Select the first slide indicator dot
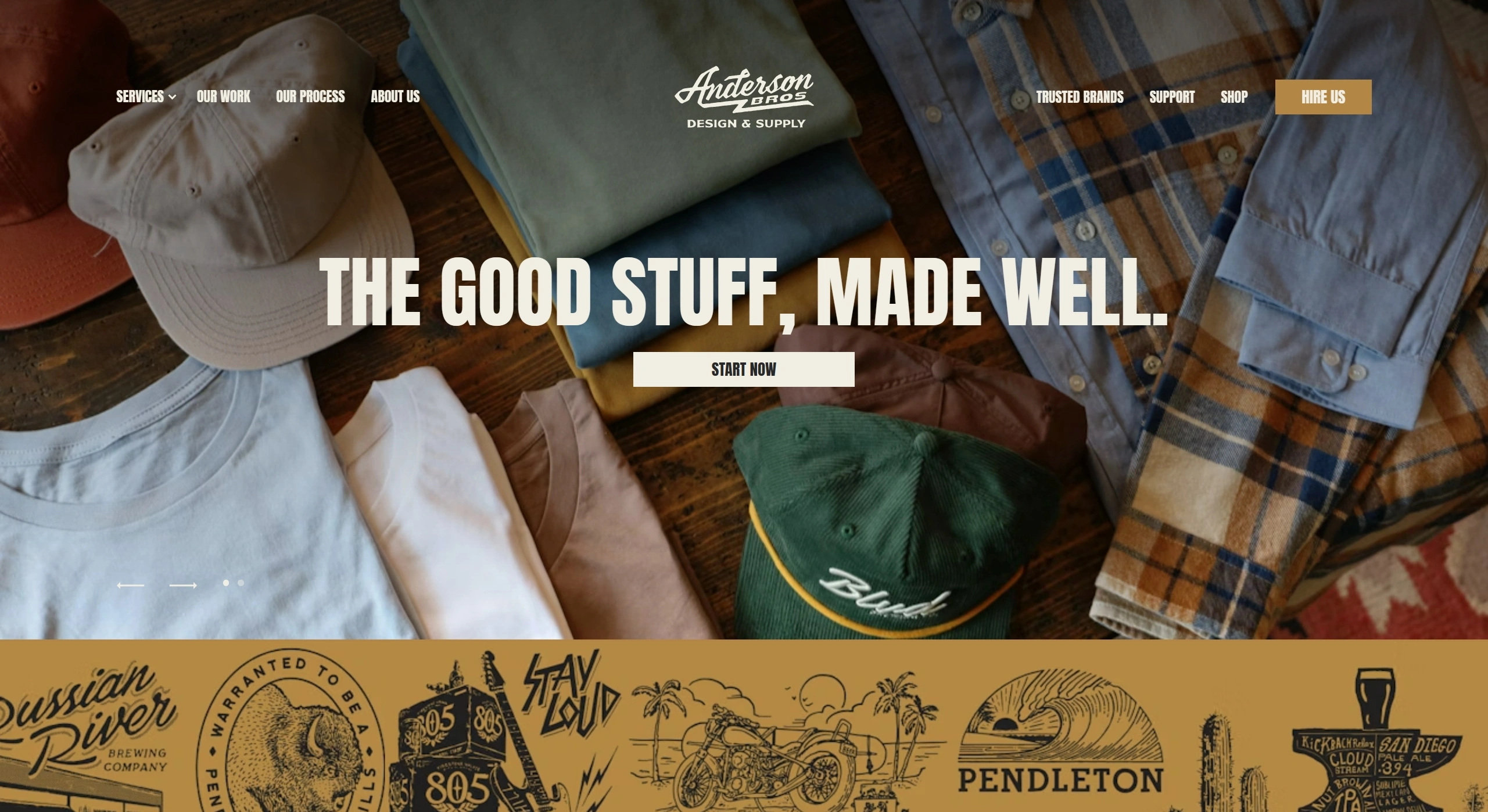The height and width of the screenshot is (812, 1488). click(226, 583)
